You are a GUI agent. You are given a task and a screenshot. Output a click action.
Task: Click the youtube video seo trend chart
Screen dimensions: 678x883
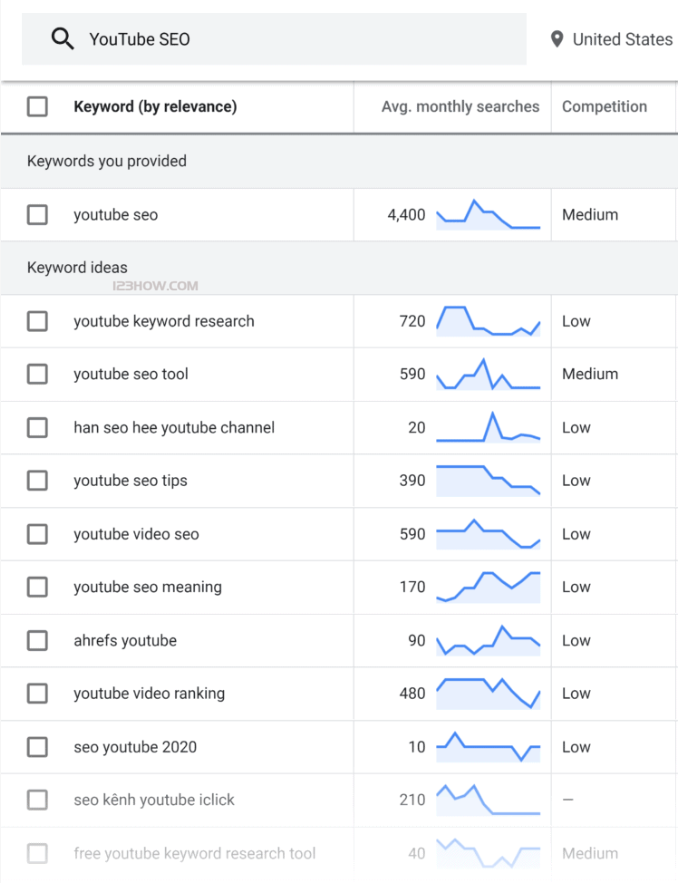coord(488,534)
